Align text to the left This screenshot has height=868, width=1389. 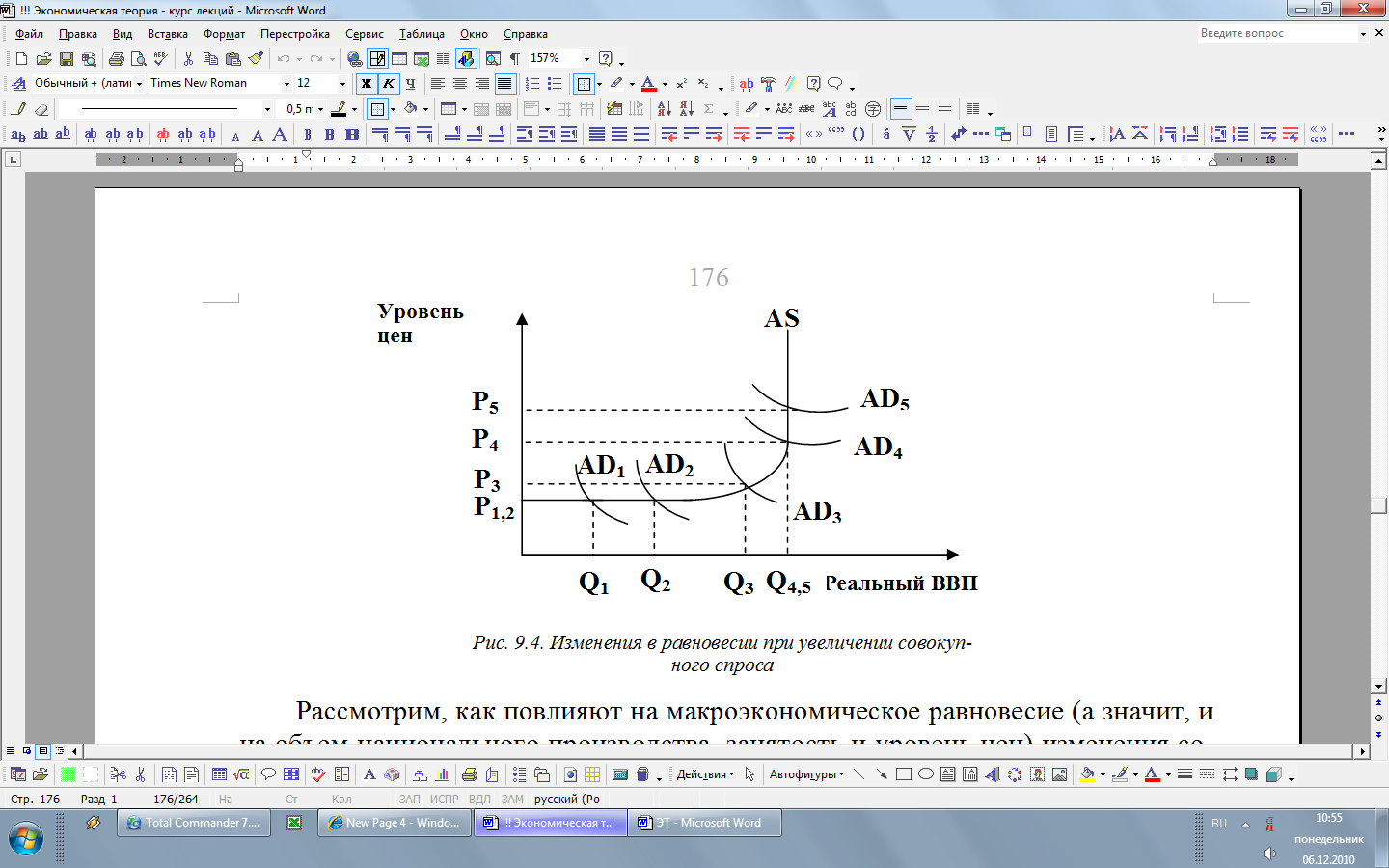(x=438, y=84)
